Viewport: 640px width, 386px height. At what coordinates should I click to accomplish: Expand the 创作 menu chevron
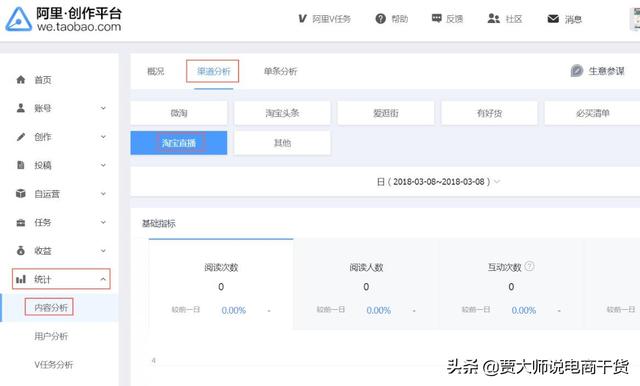pos(103,137)
